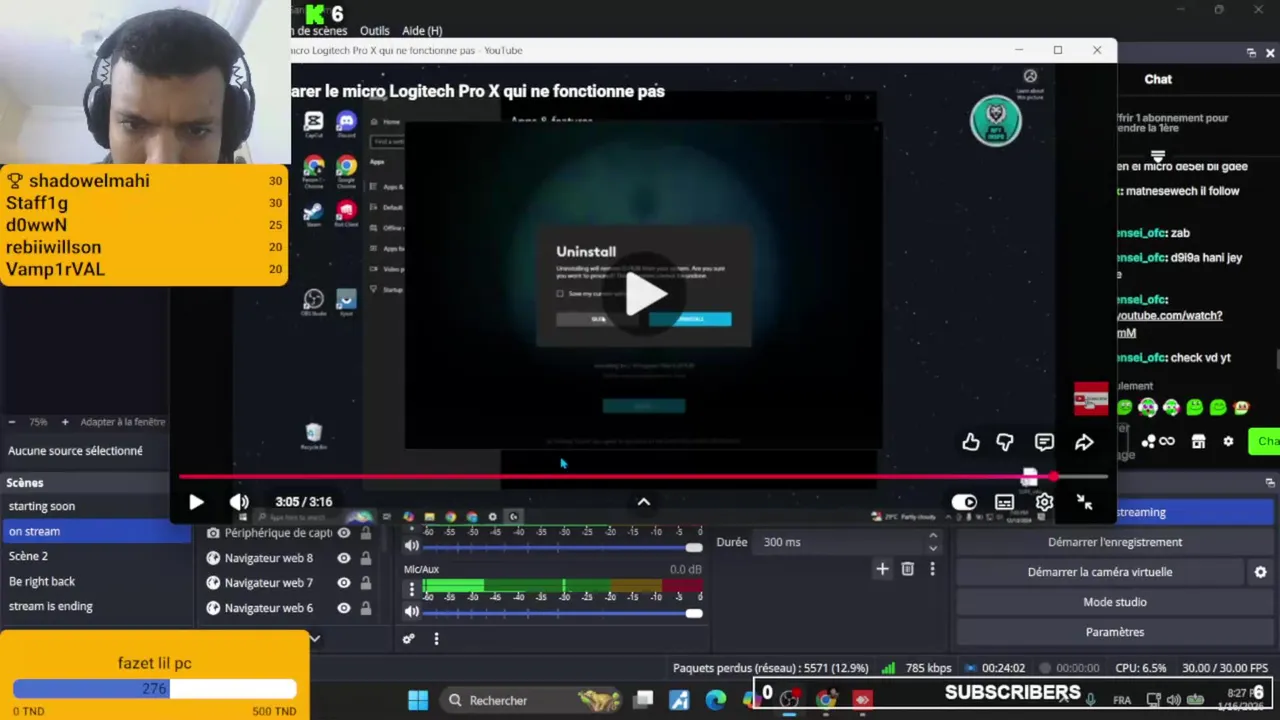Select the 'starting soon' scene
The height and width of the screenshot is (720, 1280).
coord(95,506)
